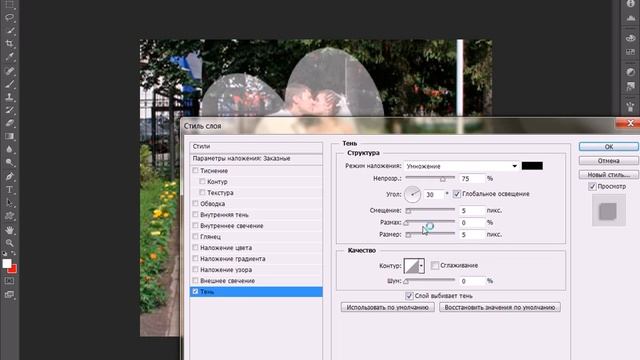
Task: Select the Hand tool
Action: pyautogui.click(x=9, y=230)
